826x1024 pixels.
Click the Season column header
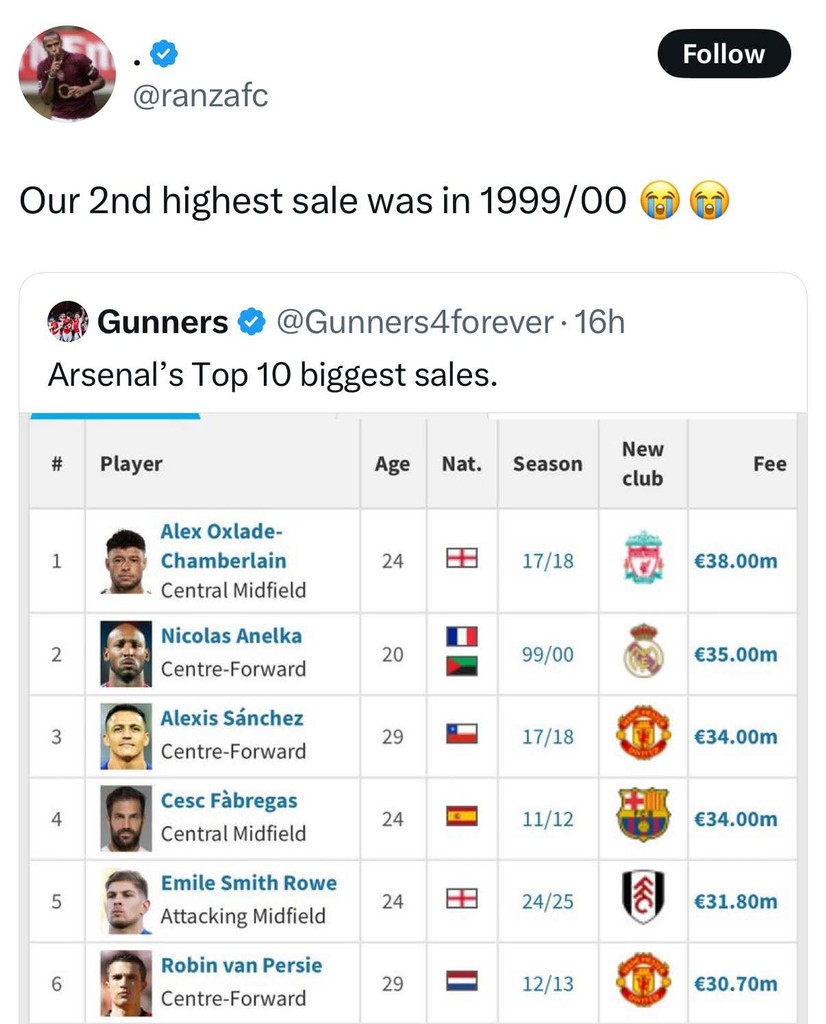(547, 464)
